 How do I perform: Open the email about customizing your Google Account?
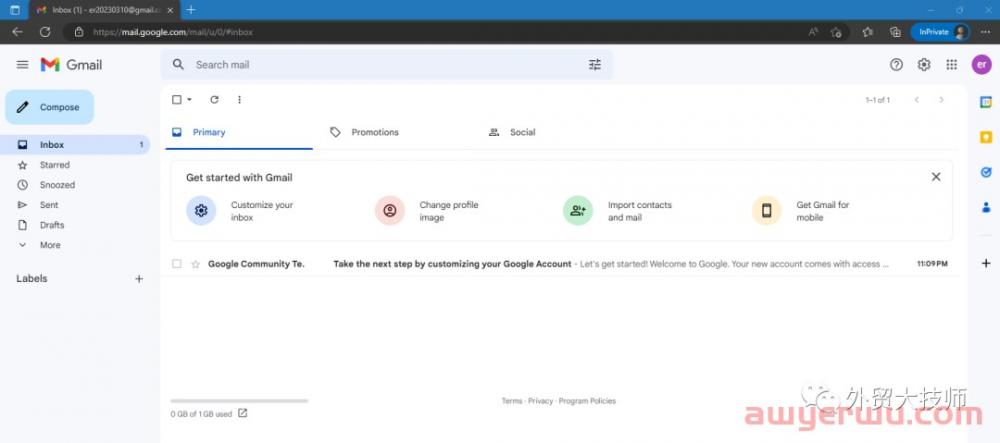coord(559,264)
